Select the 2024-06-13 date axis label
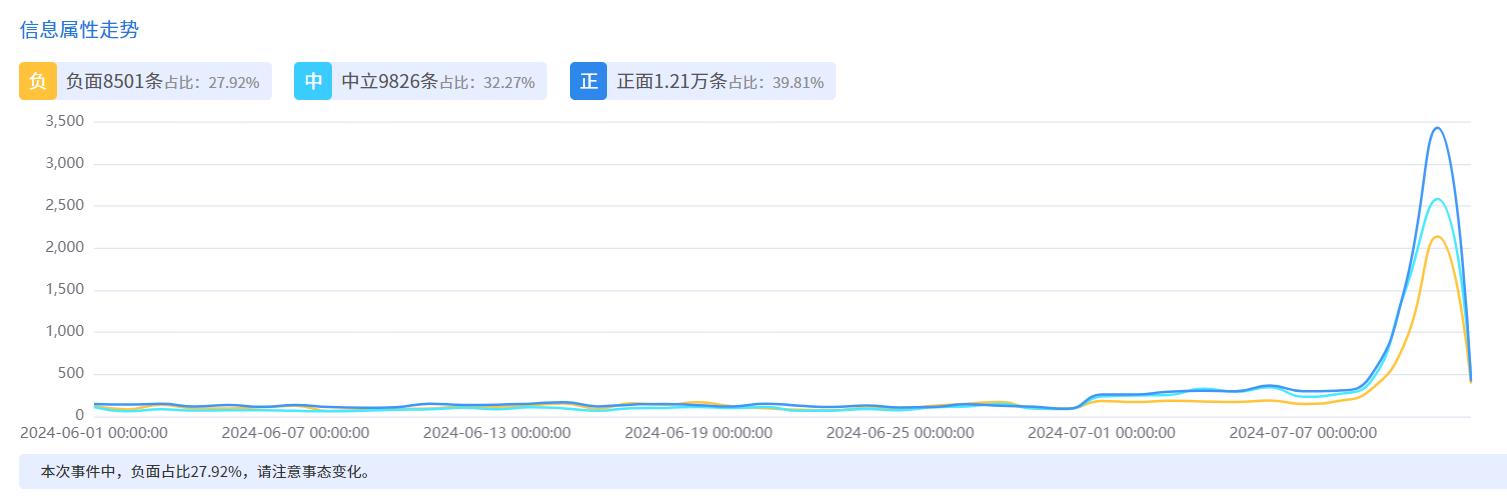1507x496 pixels. [x=497, y=433]
